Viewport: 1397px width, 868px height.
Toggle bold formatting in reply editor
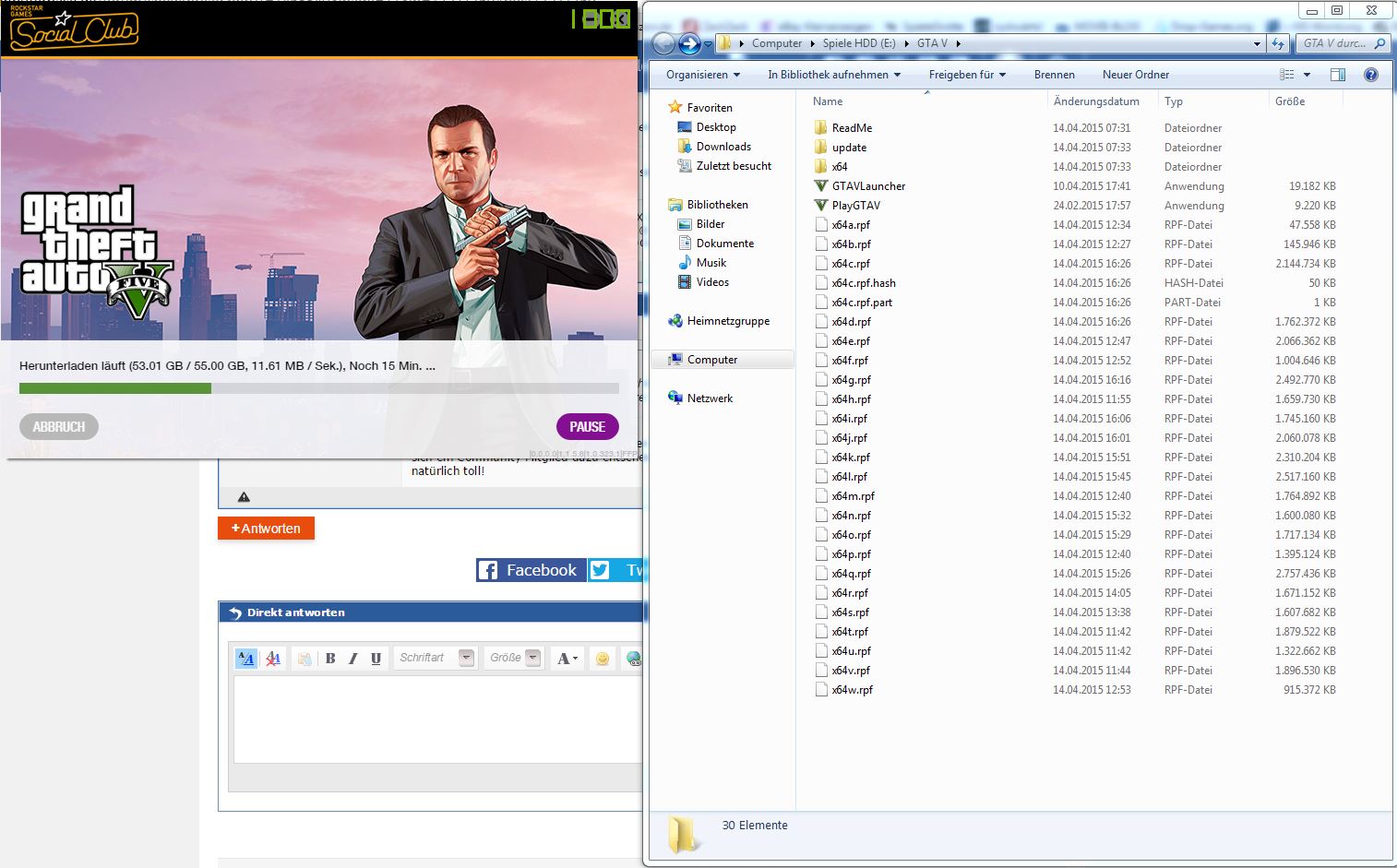pyautogui.click(x=330, y=659)
